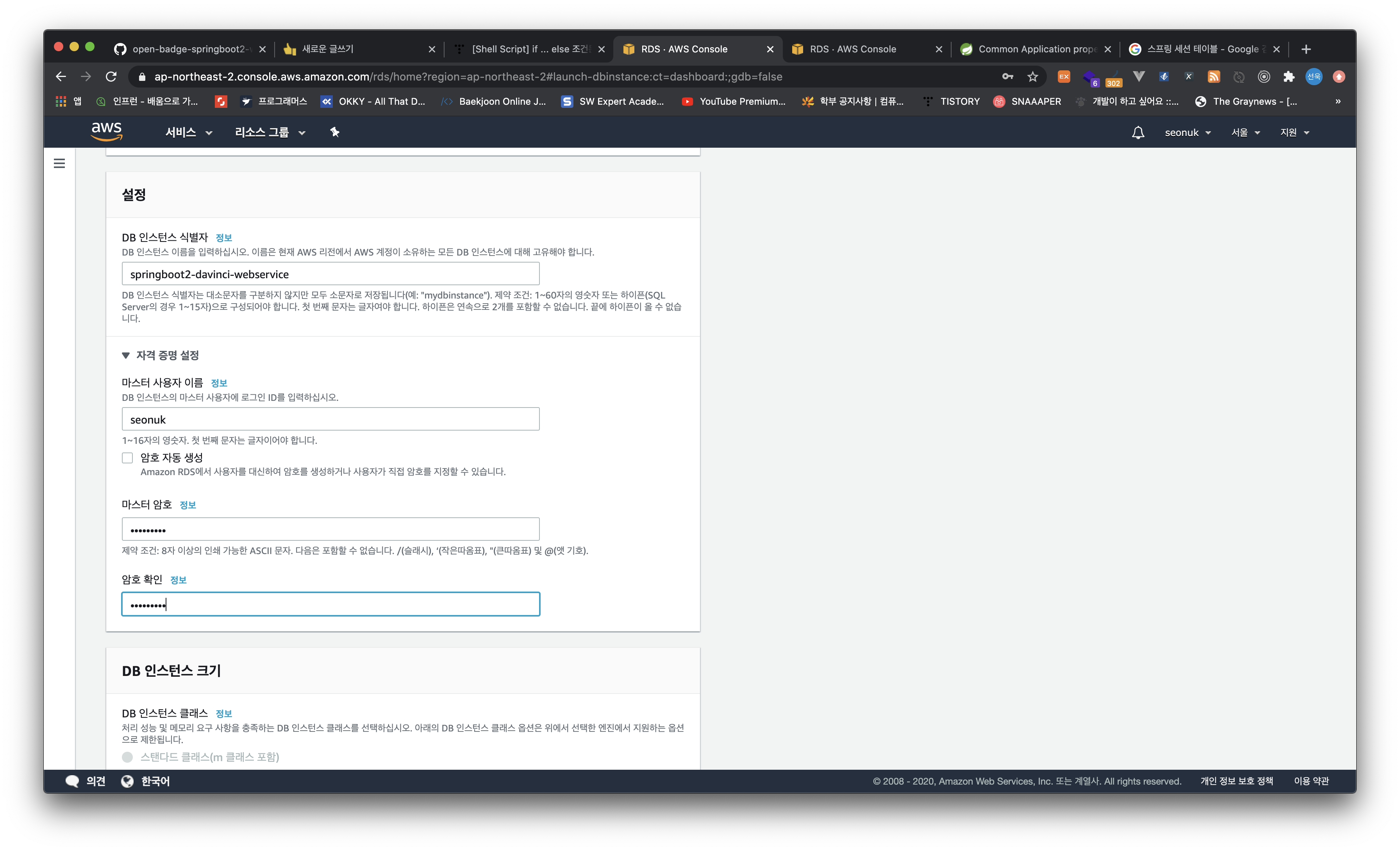Open the hamburger side navigation menu

[59, 164]
